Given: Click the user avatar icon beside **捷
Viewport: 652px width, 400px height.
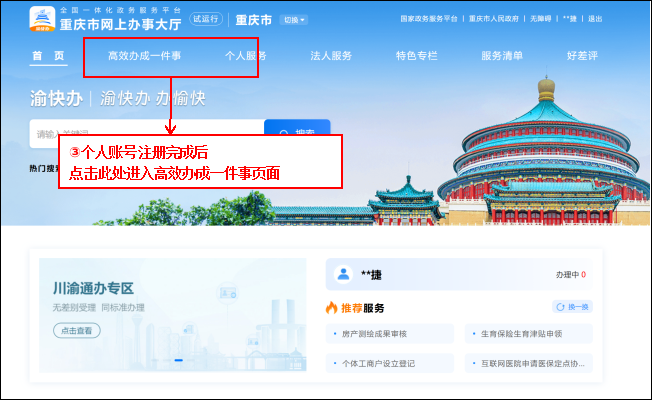Looking at the screenshot, I should [342, 273].
